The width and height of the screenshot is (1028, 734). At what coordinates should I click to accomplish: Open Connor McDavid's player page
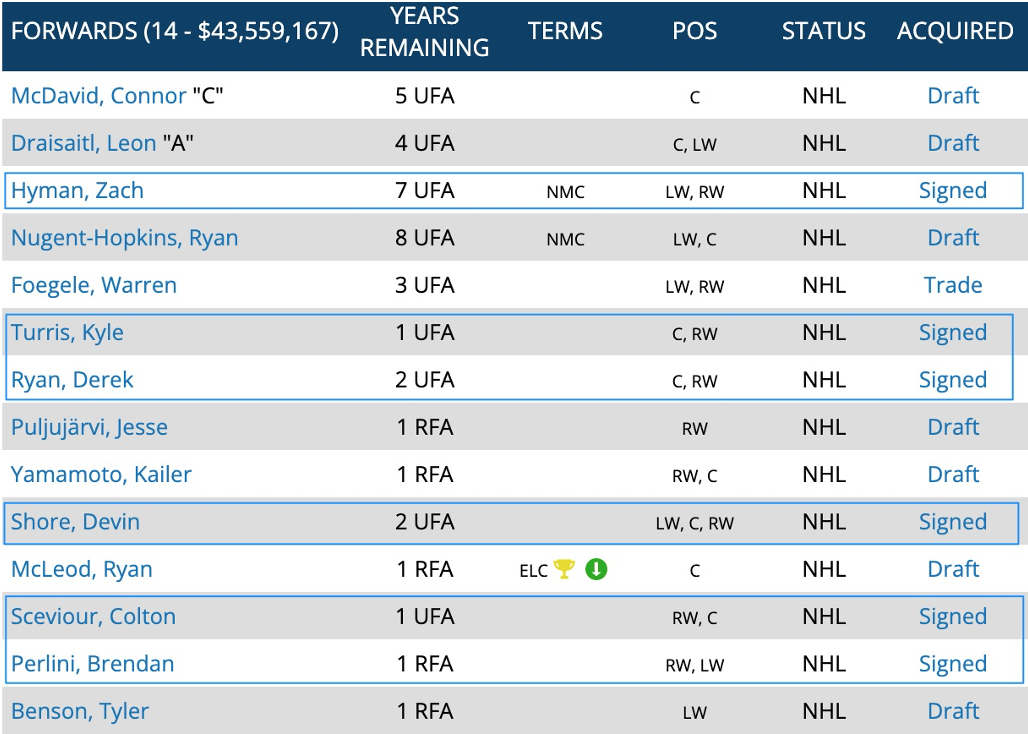[98, 96]
